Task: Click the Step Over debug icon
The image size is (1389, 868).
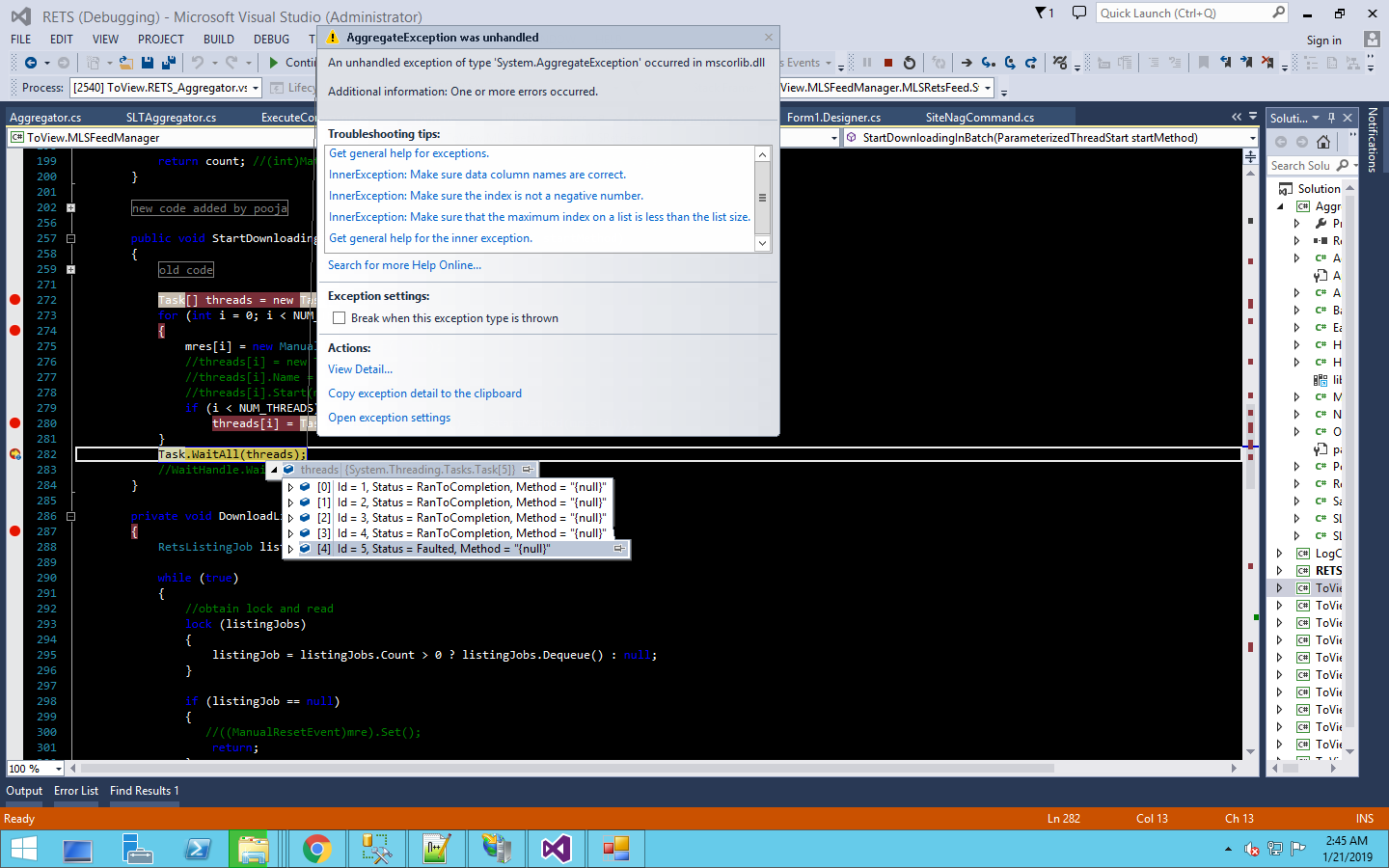Action: click(1009, 63)
